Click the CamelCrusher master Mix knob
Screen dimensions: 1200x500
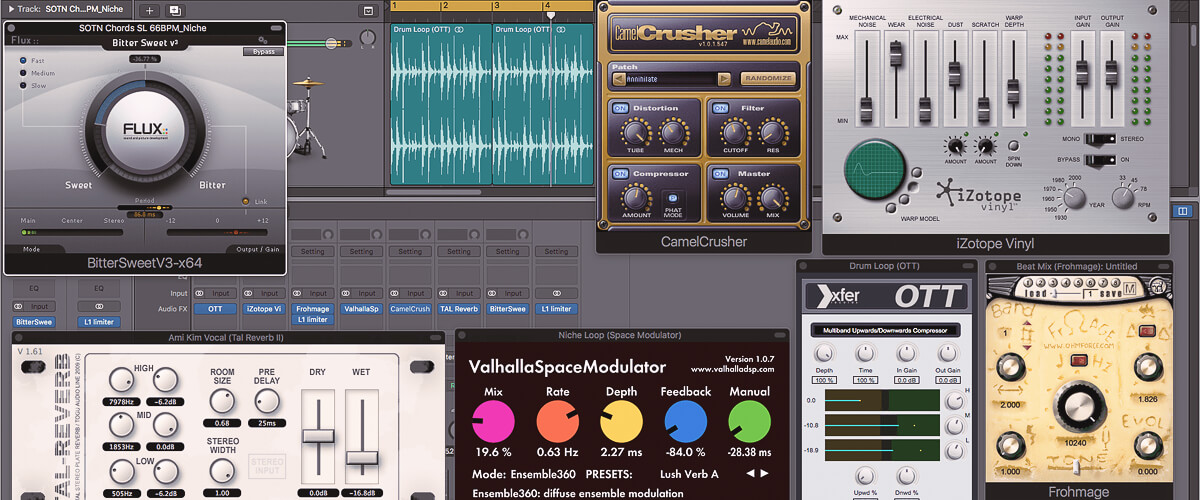(771, 197)
